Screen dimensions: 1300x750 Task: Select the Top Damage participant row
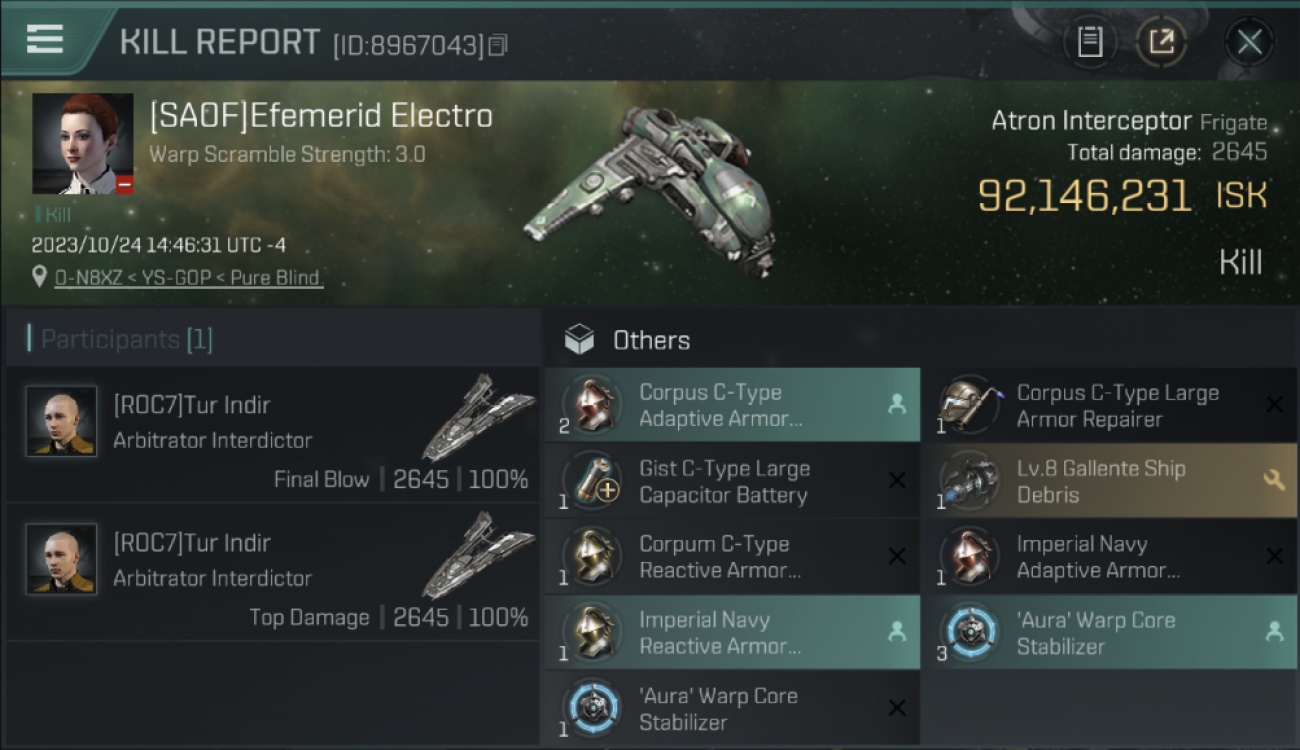(272, 573)
